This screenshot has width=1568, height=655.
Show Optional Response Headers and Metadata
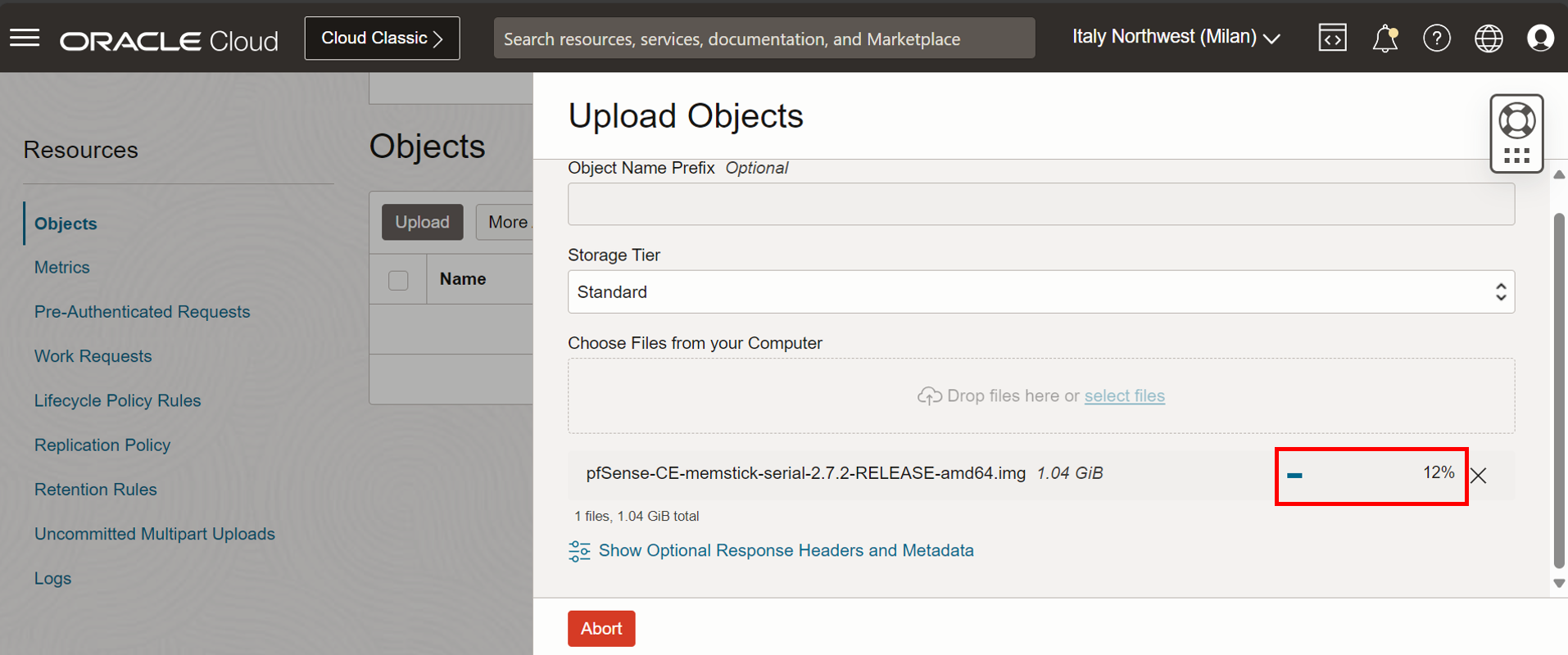click(786, 551)
